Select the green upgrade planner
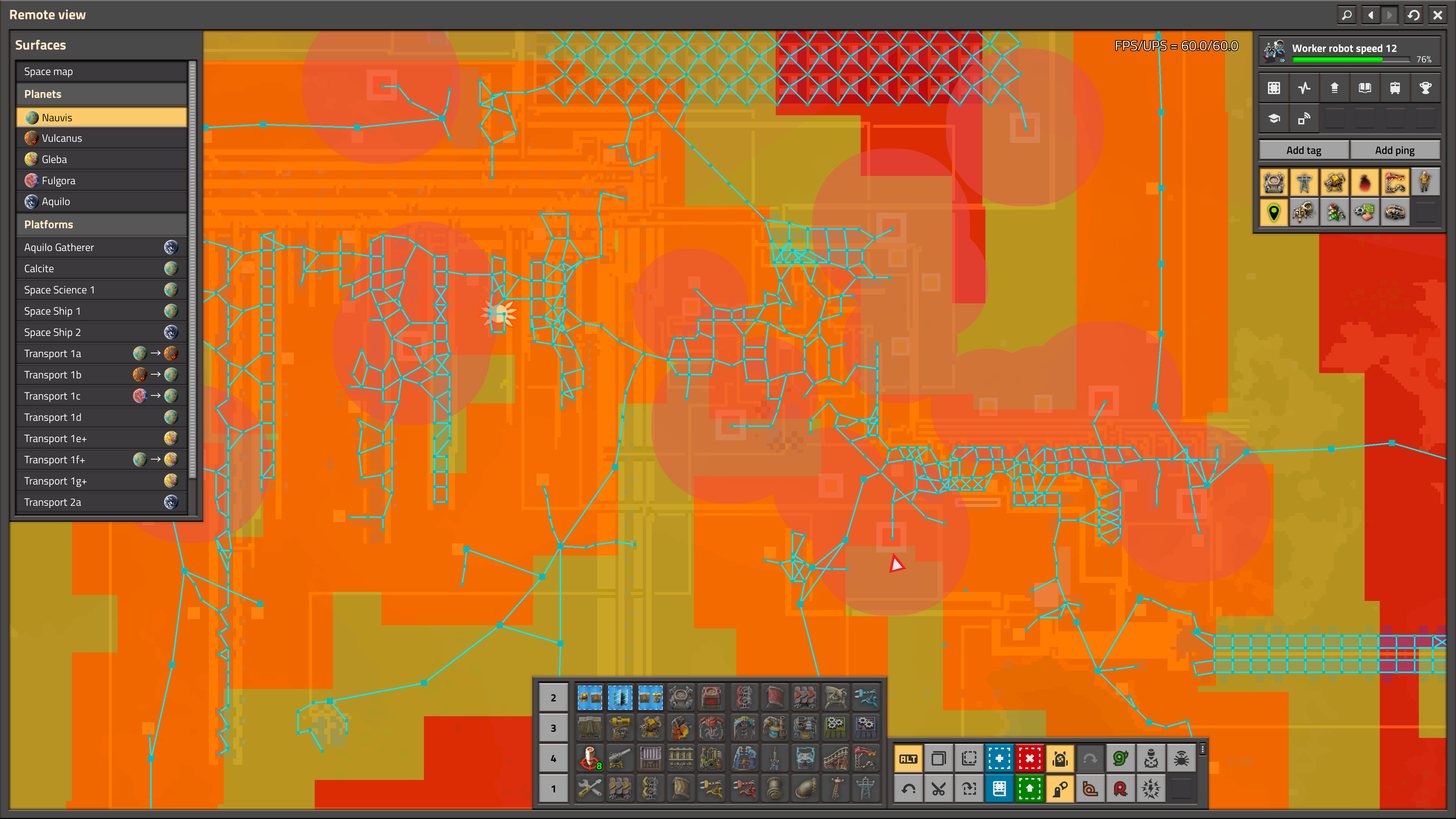This screenshot has width=1456, height=819. pos(1030,789)
